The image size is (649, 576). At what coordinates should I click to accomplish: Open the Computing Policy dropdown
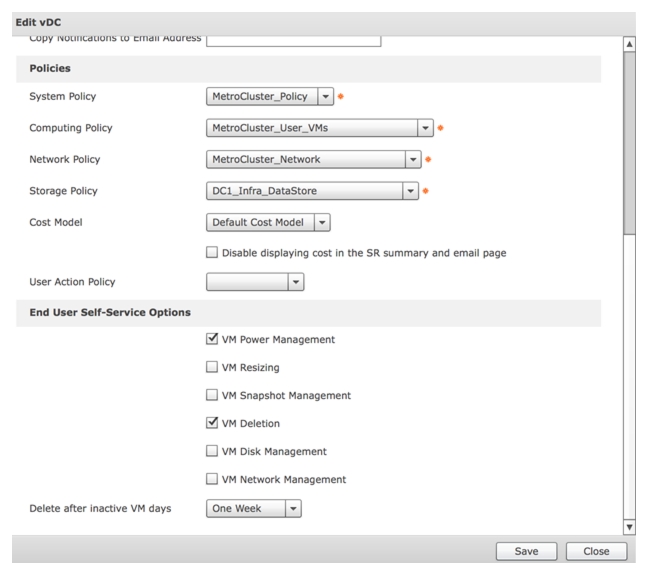click(x=320, y=128)
